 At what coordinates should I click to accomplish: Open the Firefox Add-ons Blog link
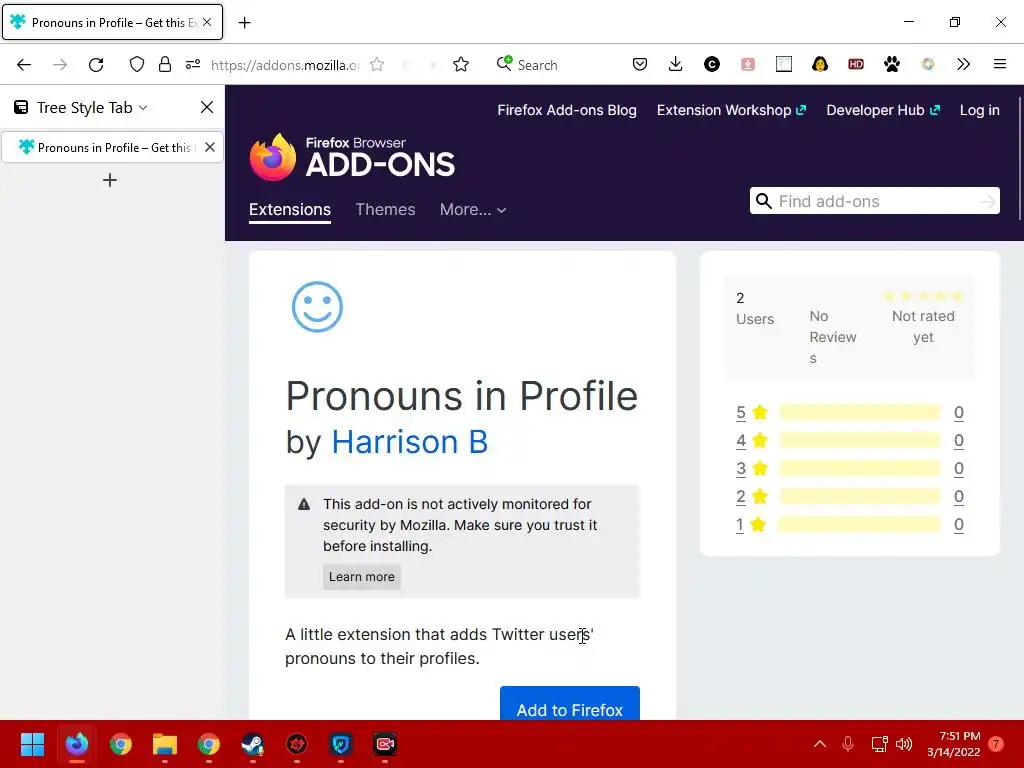coord(567,110)
